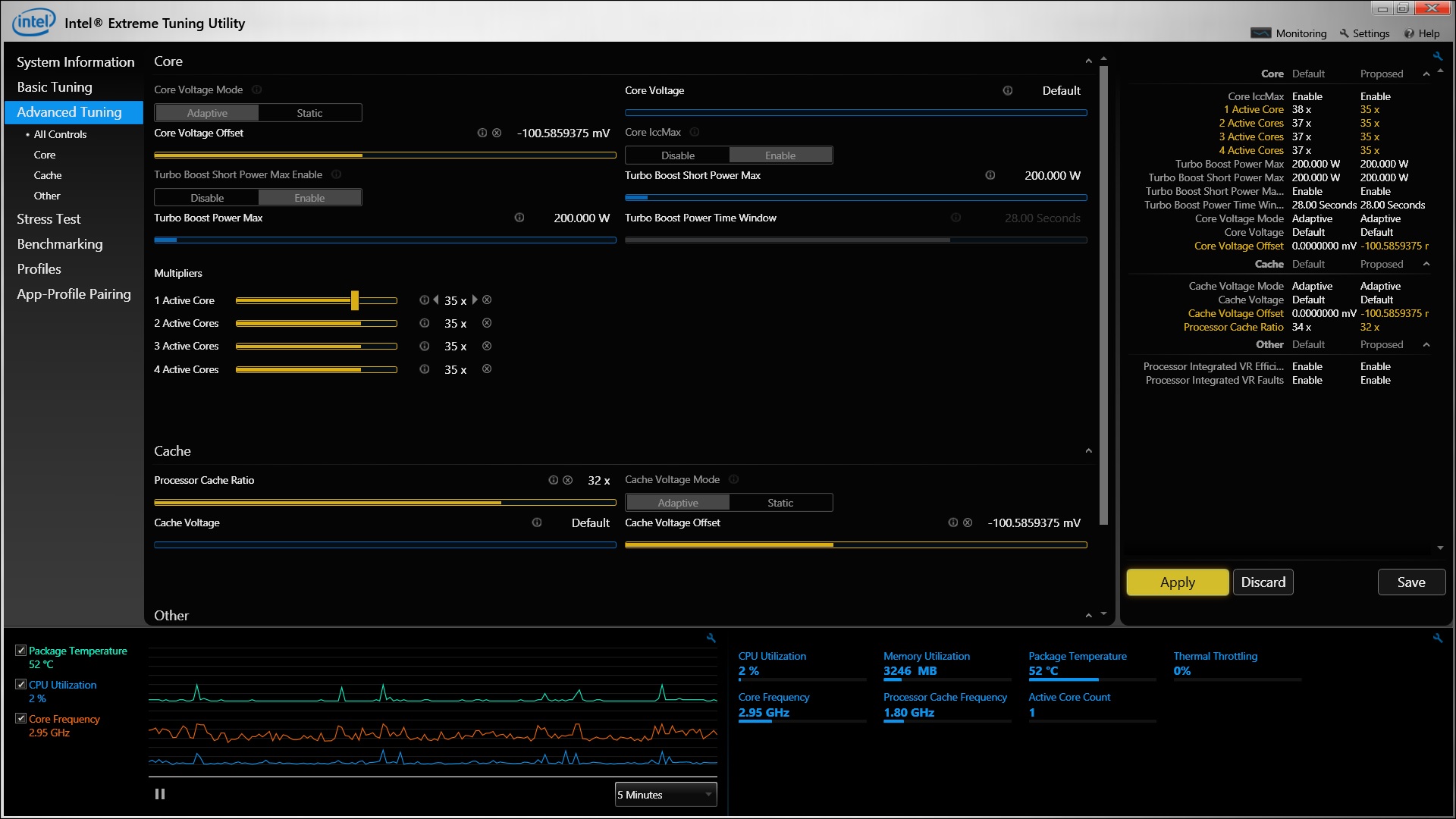This screenshot has width=1456, height=819.
Task: Reset Cache Voltage Offset x icon
Action: tap(968, 522)
